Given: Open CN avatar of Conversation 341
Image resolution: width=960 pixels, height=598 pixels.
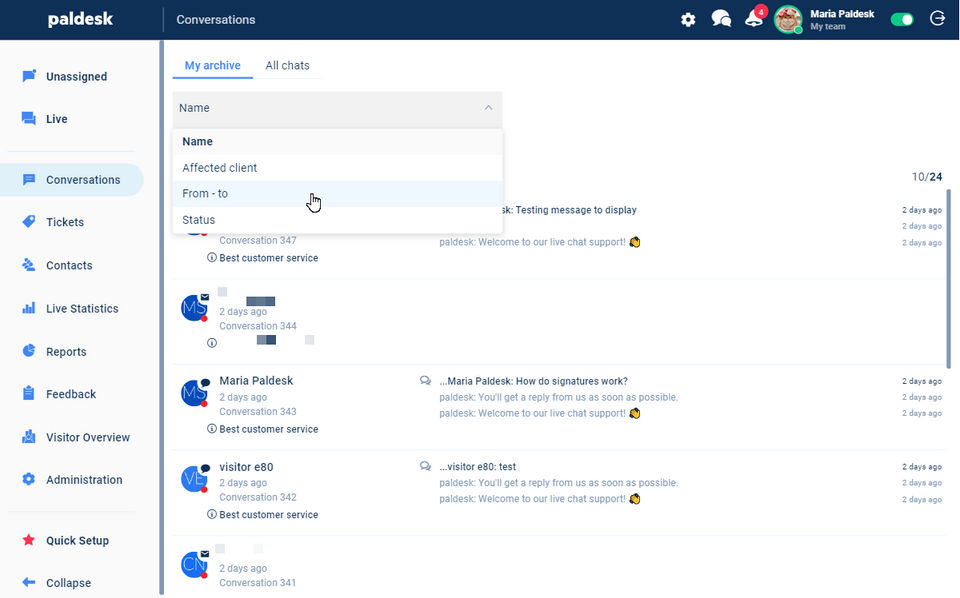Looking at the screenshot, I should click(194, 564).
